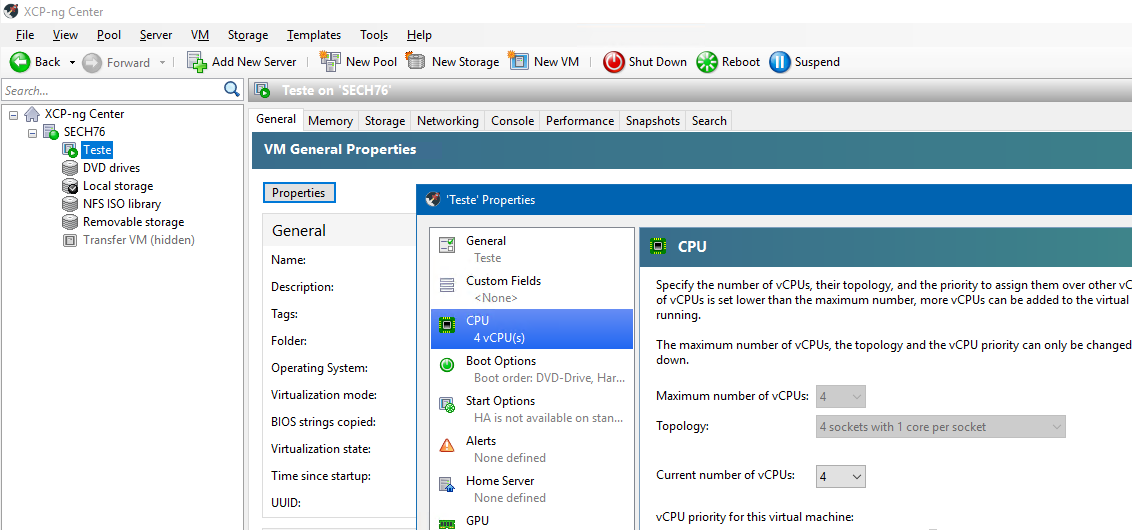Collapse the XCP-ng Center tree node
1132x530 pixels.
pyautogui.click(x=14, y=114)
